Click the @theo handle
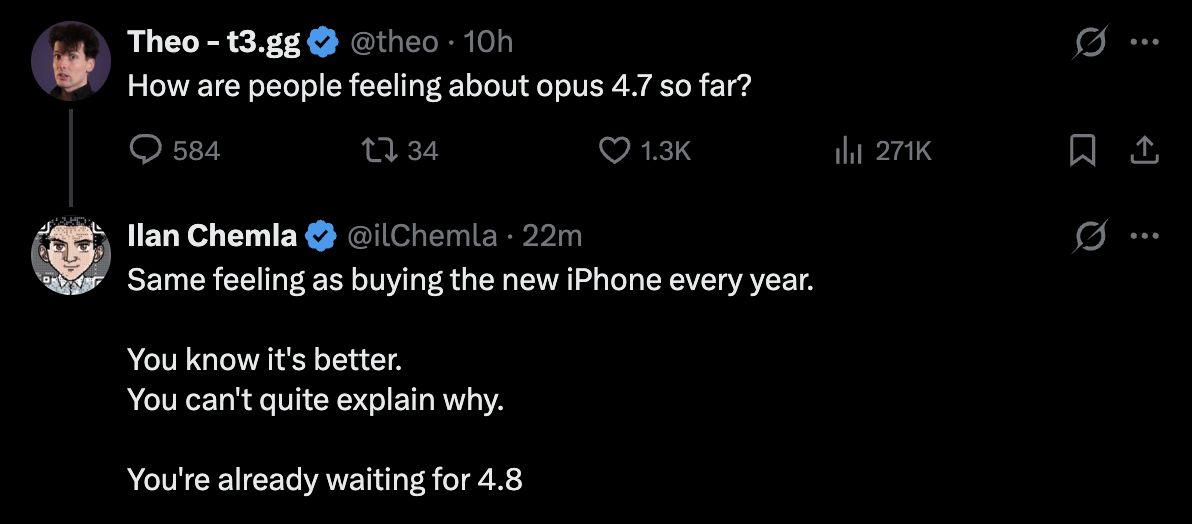 click(392, 41)
